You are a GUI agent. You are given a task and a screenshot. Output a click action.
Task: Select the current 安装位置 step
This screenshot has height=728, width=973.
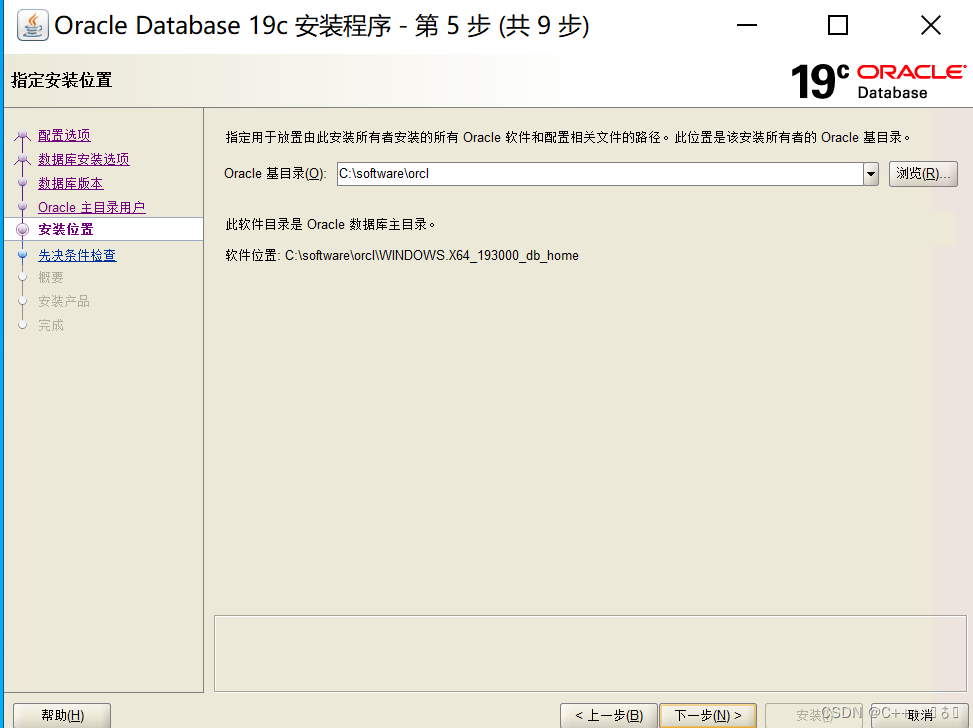click(66, 230)
